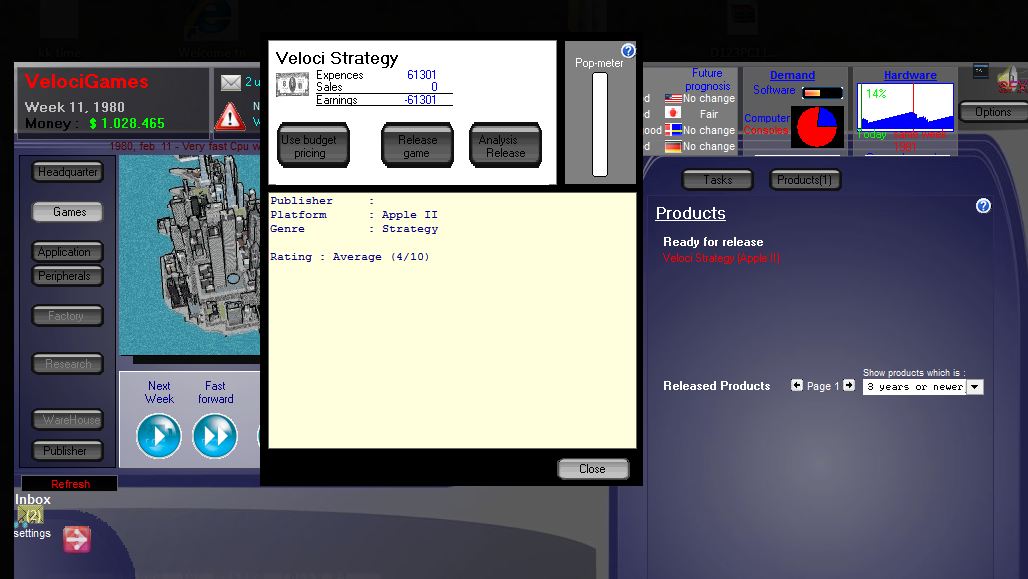Click the 'Fair' prognosis for Japan
This screenshot has width=1028, height=579.
pyautogui.click(x=709, y=114)
